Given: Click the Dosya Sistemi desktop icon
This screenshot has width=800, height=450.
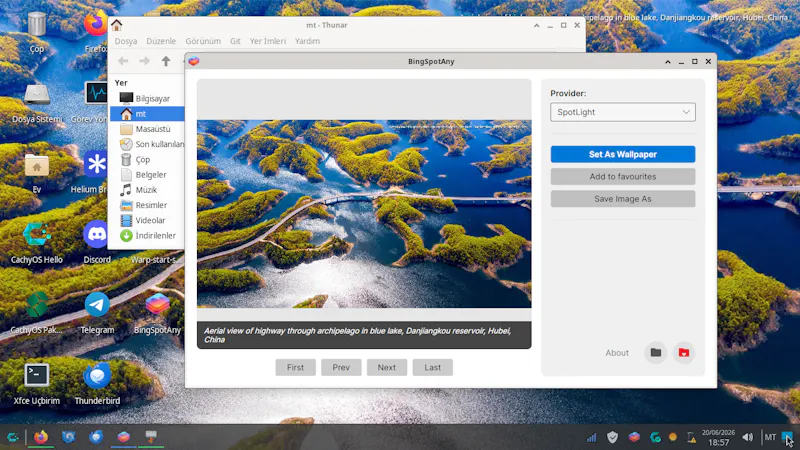Looking at the screenshot, I should click(37, 96).
